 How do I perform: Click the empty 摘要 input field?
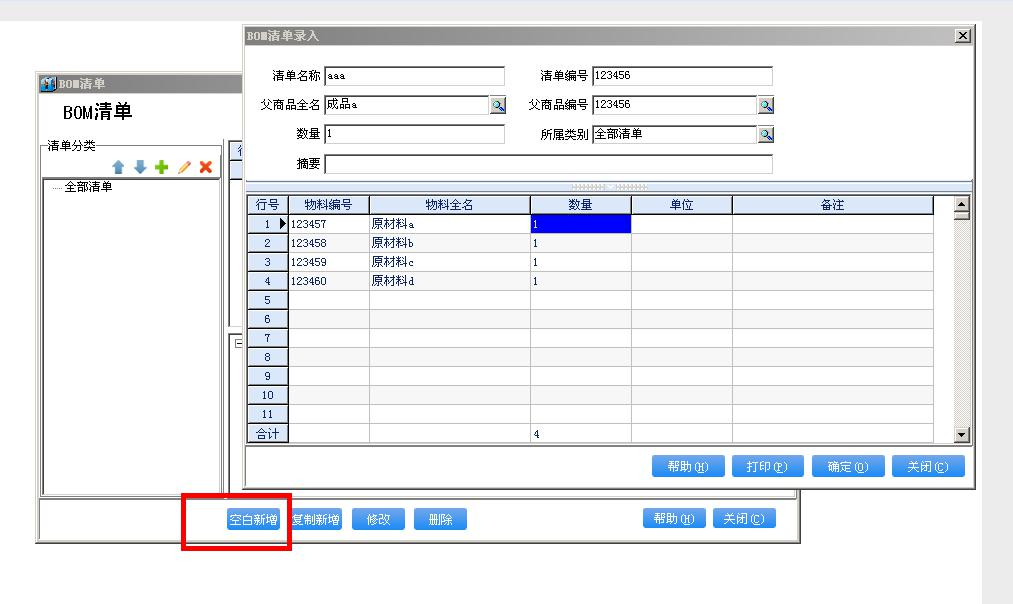coord(548,164)
